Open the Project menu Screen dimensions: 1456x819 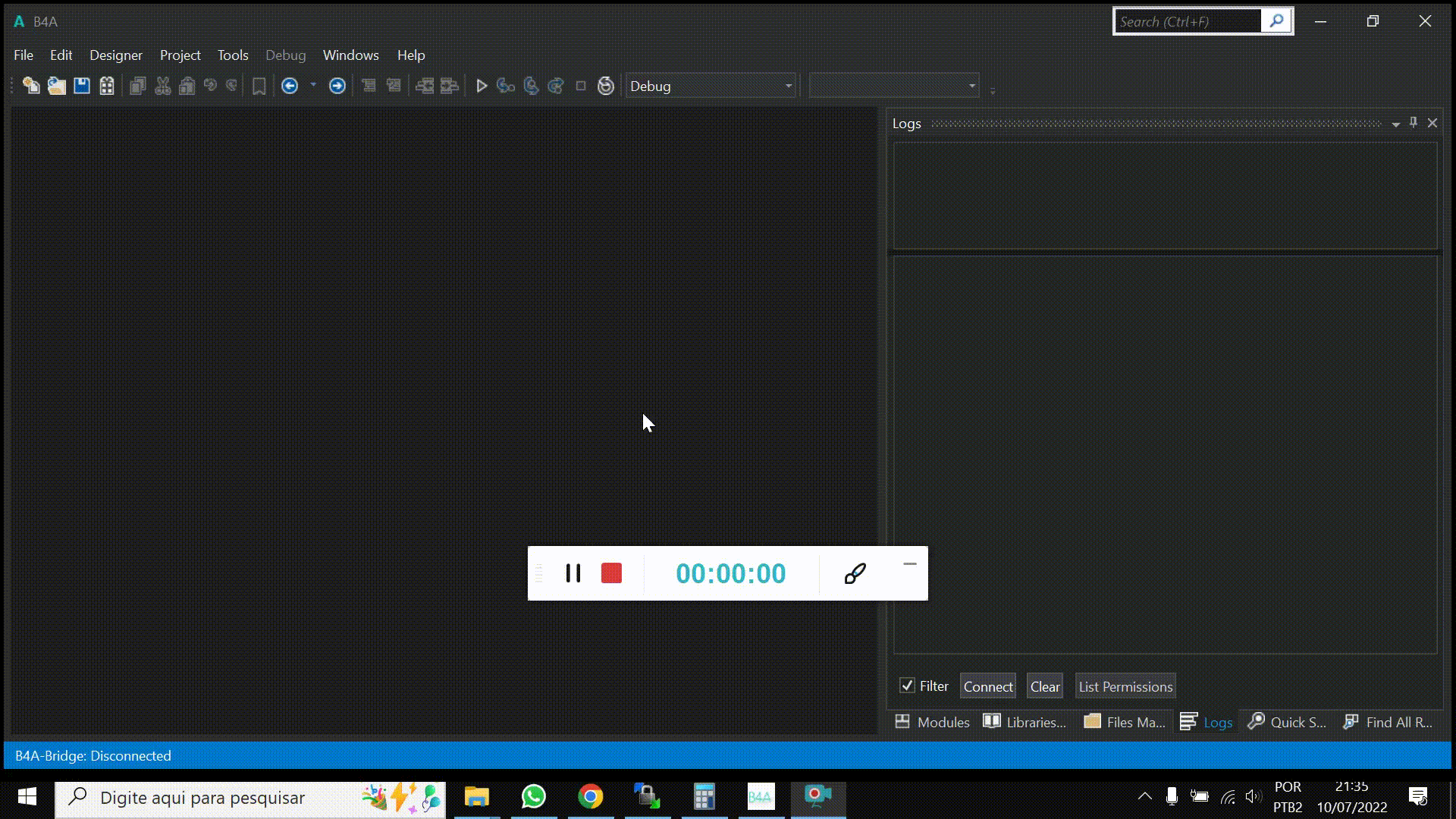tap(180, 55)
